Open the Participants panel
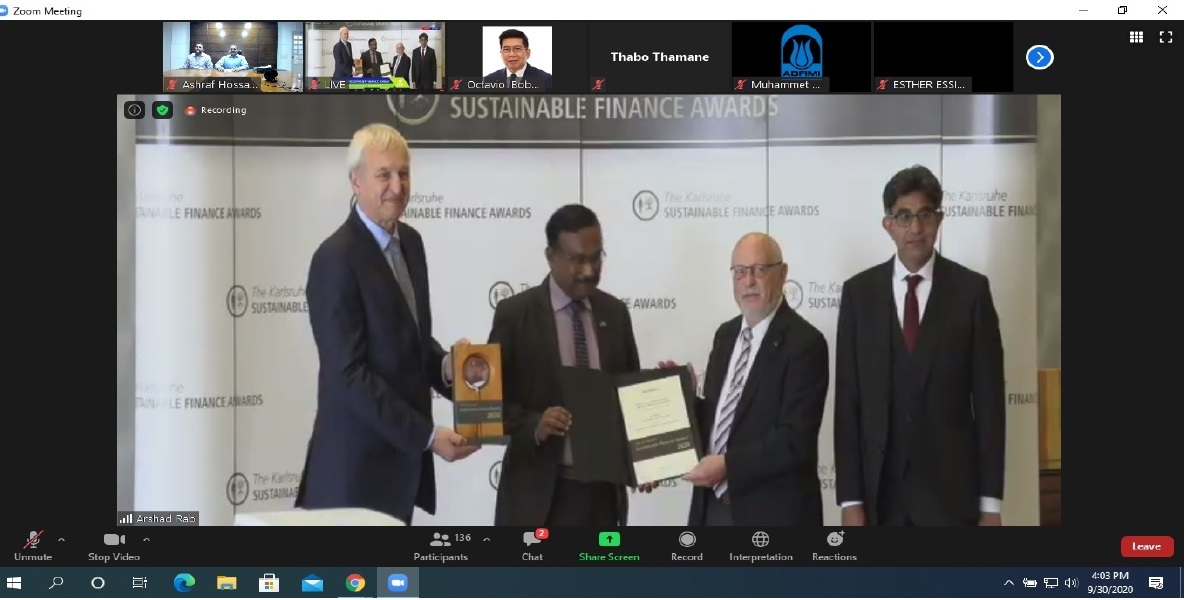The width and height of the screenshot is (1186, 600). (x=441, y=545)
